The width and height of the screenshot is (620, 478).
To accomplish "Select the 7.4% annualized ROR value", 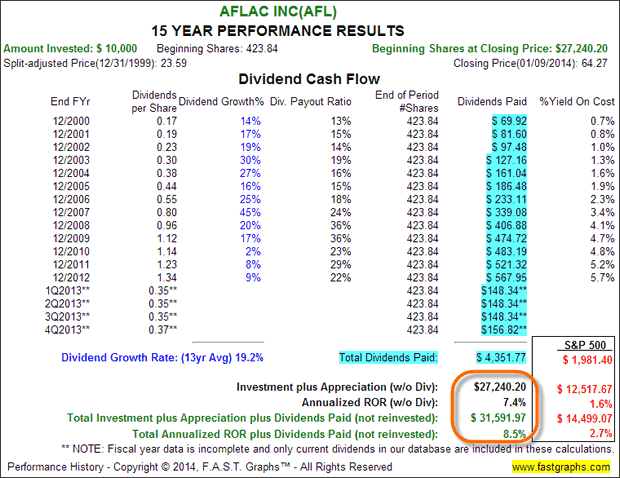I will pyautogui.click(x=514, y=402).
